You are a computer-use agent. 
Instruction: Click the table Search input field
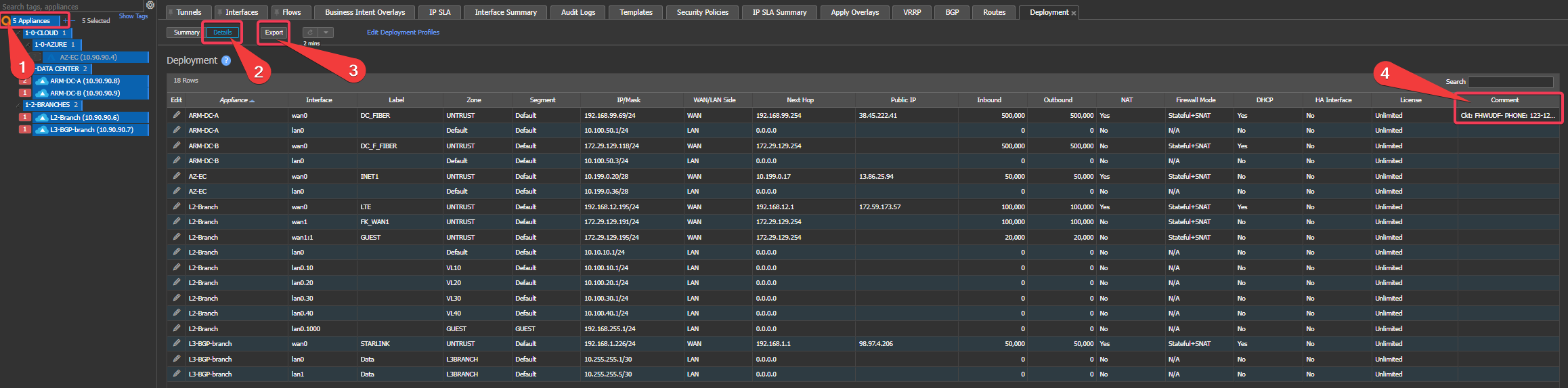click(x=1510, y=82)
